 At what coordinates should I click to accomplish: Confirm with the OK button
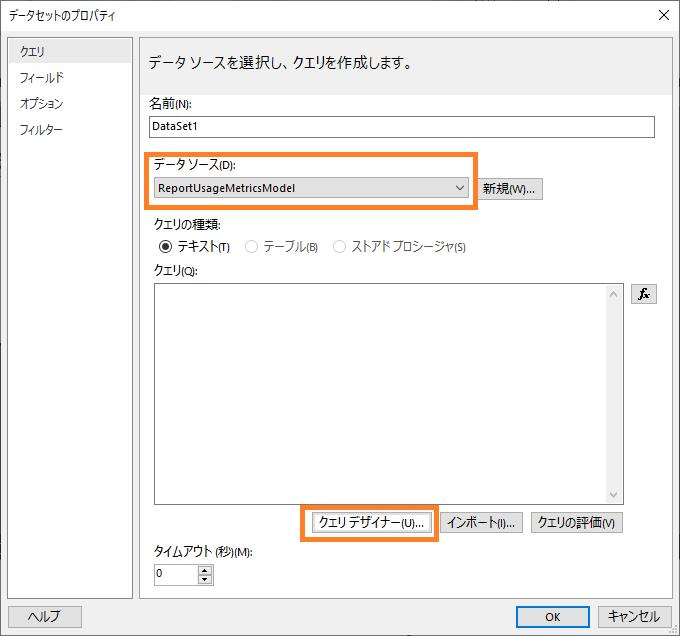coord(552,617)
